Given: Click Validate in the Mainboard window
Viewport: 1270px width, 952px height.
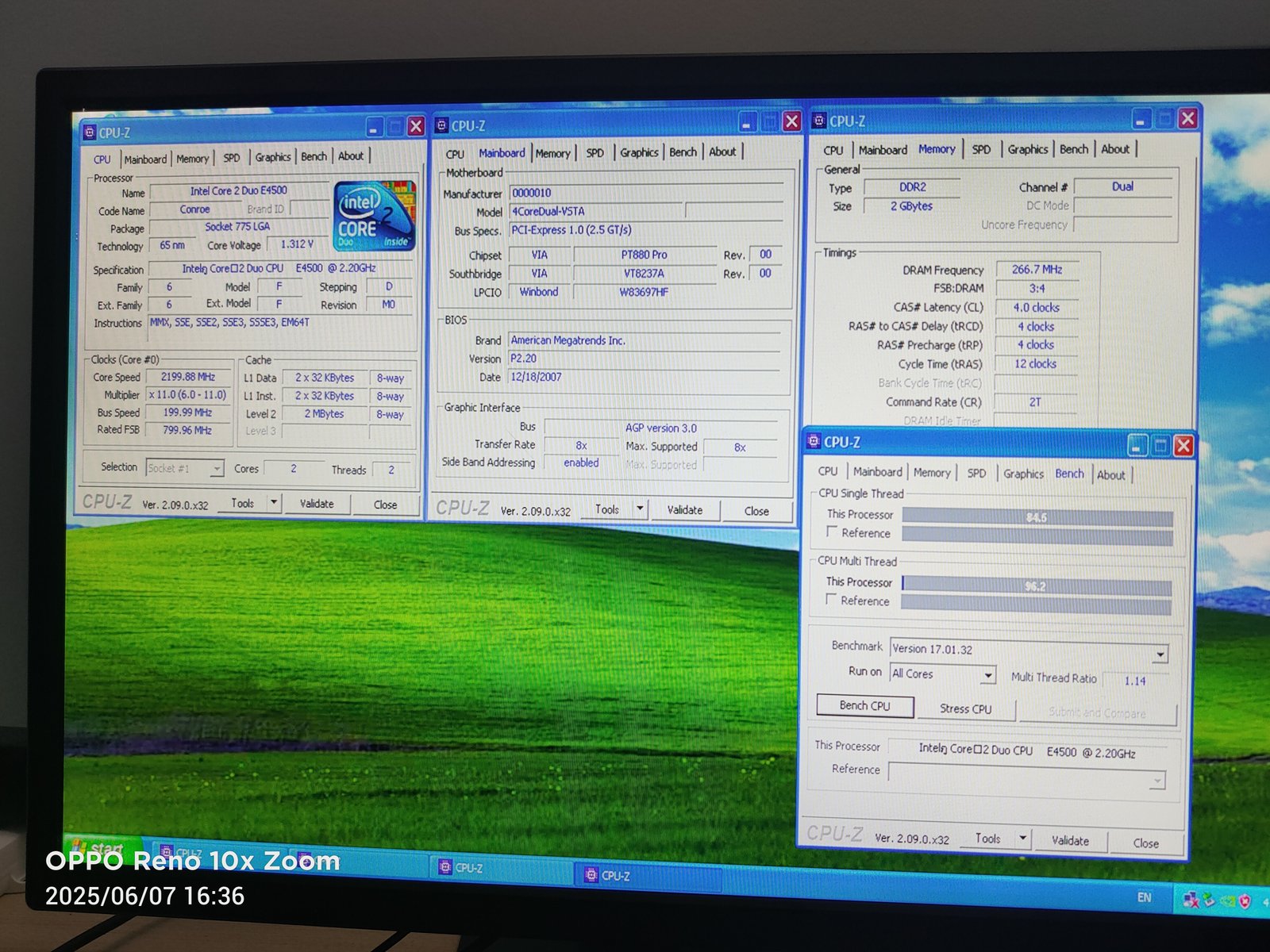Looking at the screenshot, I should [684, 510].
